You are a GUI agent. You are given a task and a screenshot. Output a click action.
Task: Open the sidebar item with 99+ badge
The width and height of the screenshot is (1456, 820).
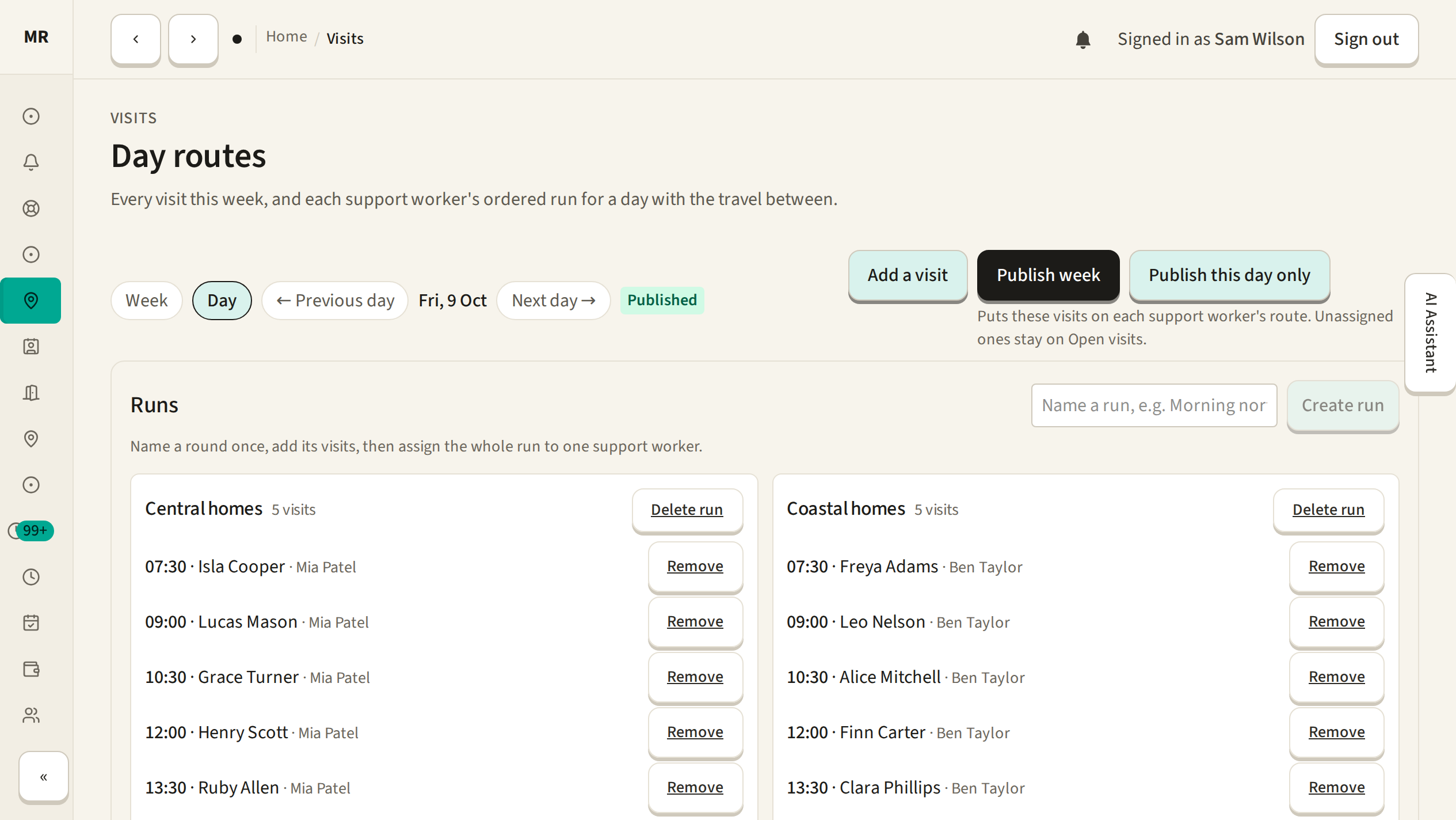tap(31, 531)
